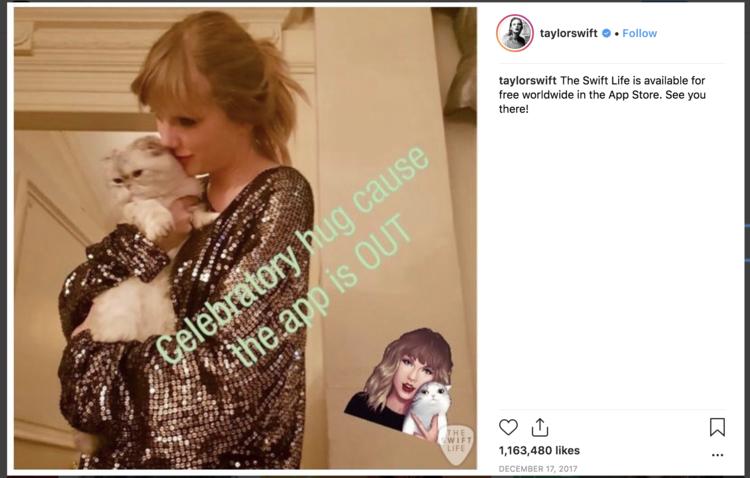Viewport: 750px width, 478px height.
Task: Click the caption sentence mentioning the App Store
Action: [602, 88]
